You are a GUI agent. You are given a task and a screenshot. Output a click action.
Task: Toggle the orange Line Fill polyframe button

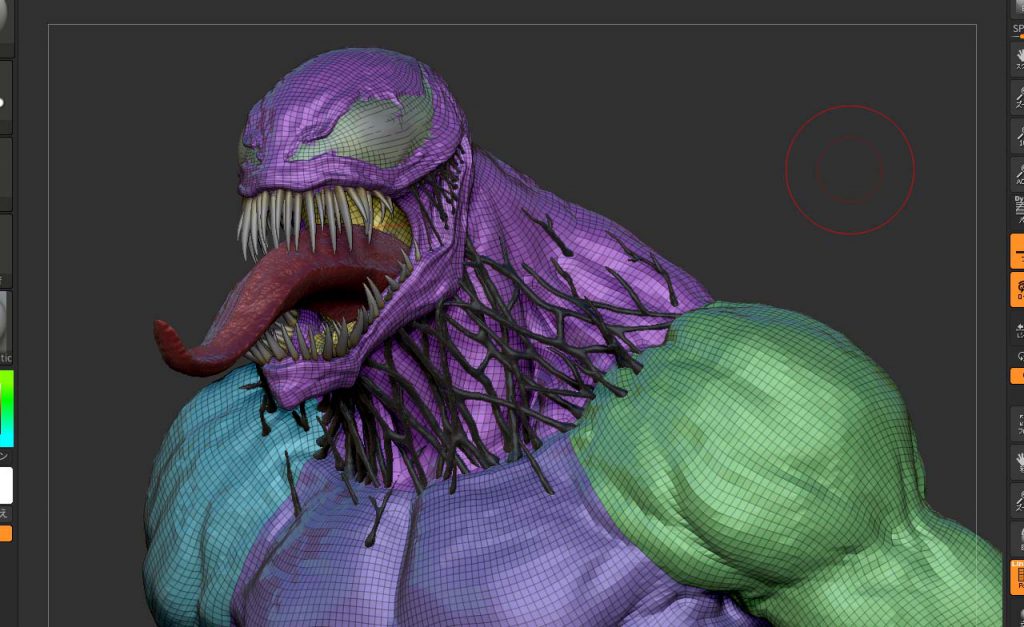pos(1017,576)
